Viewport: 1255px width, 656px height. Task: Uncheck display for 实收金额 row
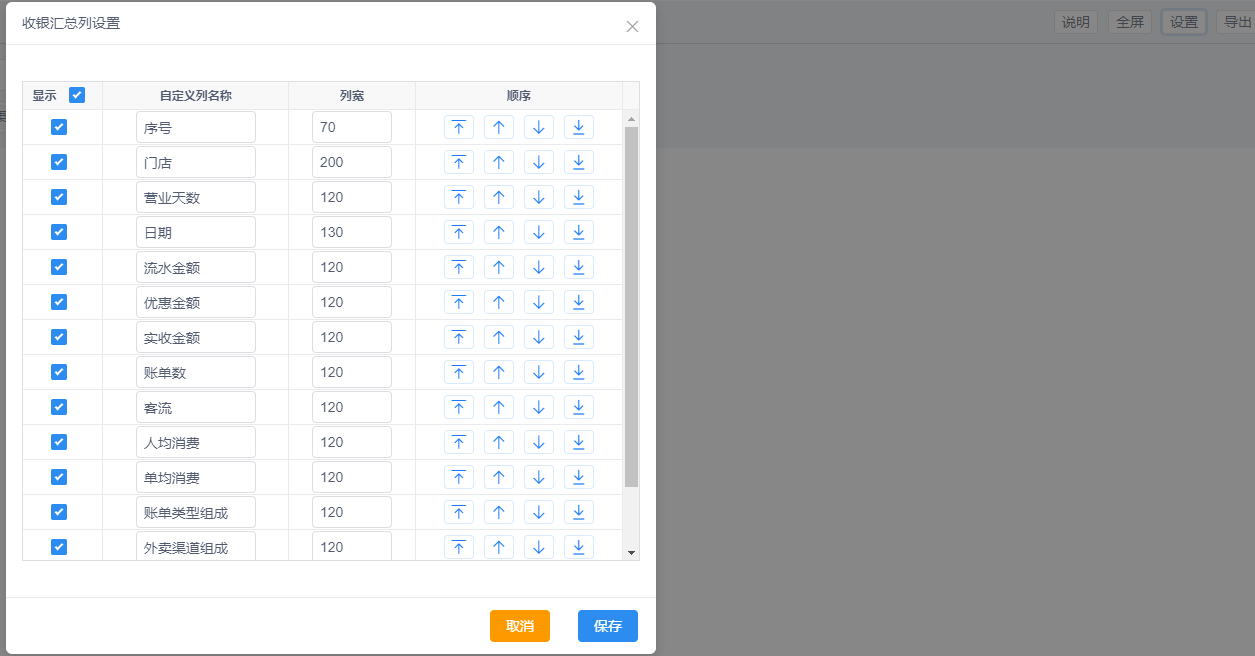tap(59, 337)
